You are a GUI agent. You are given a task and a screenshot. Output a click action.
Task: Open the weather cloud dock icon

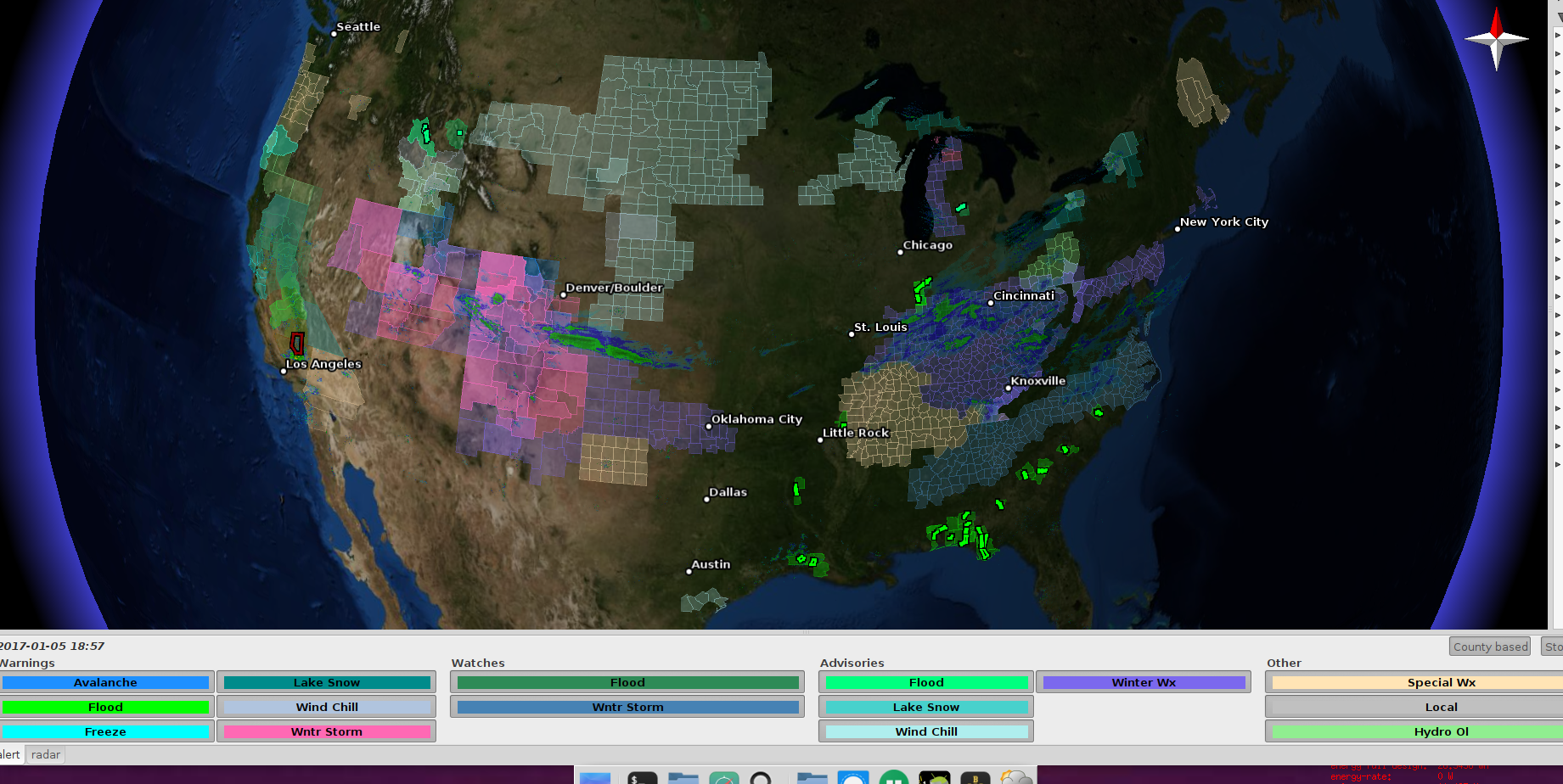point(1015,778)
